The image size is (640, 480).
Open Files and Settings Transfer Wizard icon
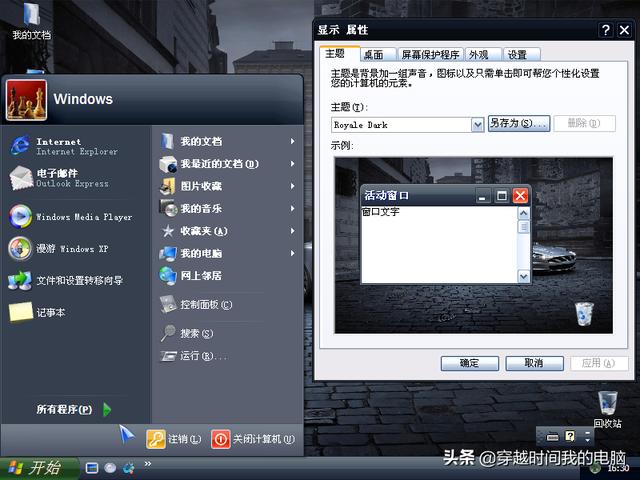click(20, 280)
